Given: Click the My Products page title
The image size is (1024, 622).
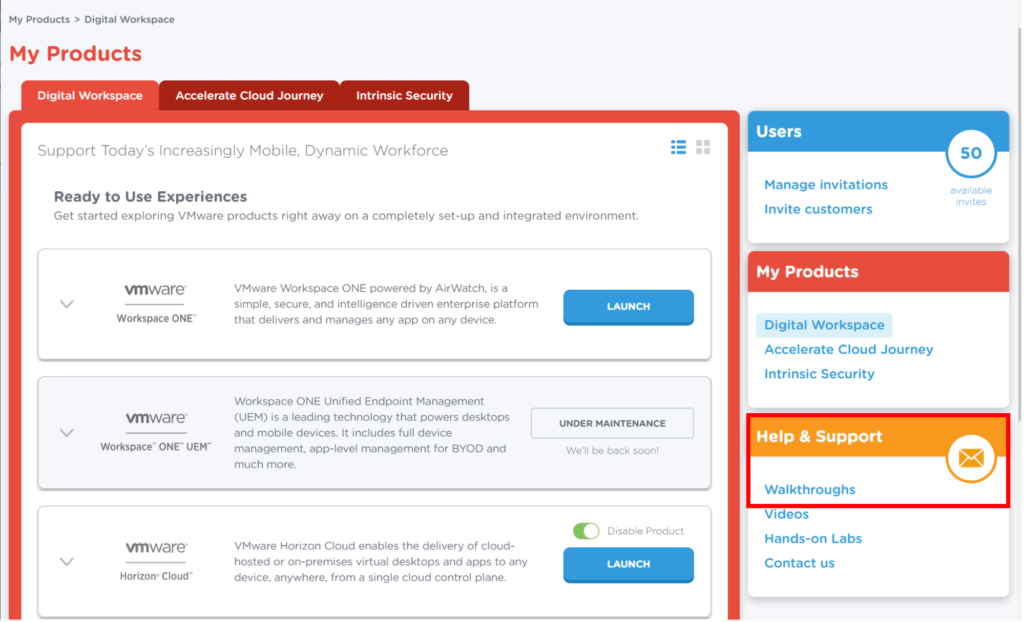Looking at the screenshot, I should tap(75, 54).
